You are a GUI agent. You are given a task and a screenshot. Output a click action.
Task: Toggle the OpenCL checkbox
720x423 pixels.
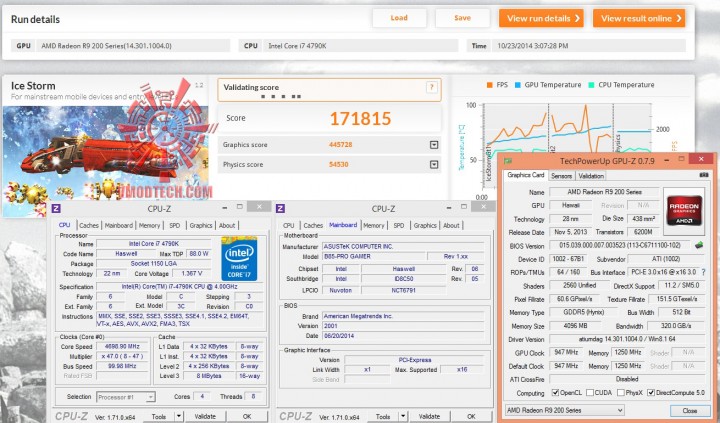[555, 393]
